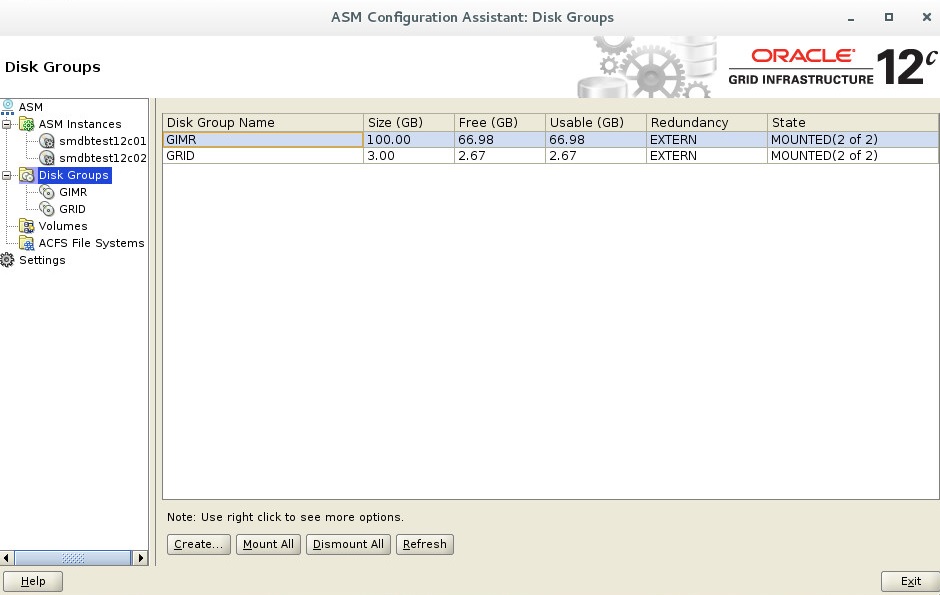Viewport: 940px width, 595px height.
Task: Click the Mount All button
Action: pyautogui.click(x=268, y=544)
